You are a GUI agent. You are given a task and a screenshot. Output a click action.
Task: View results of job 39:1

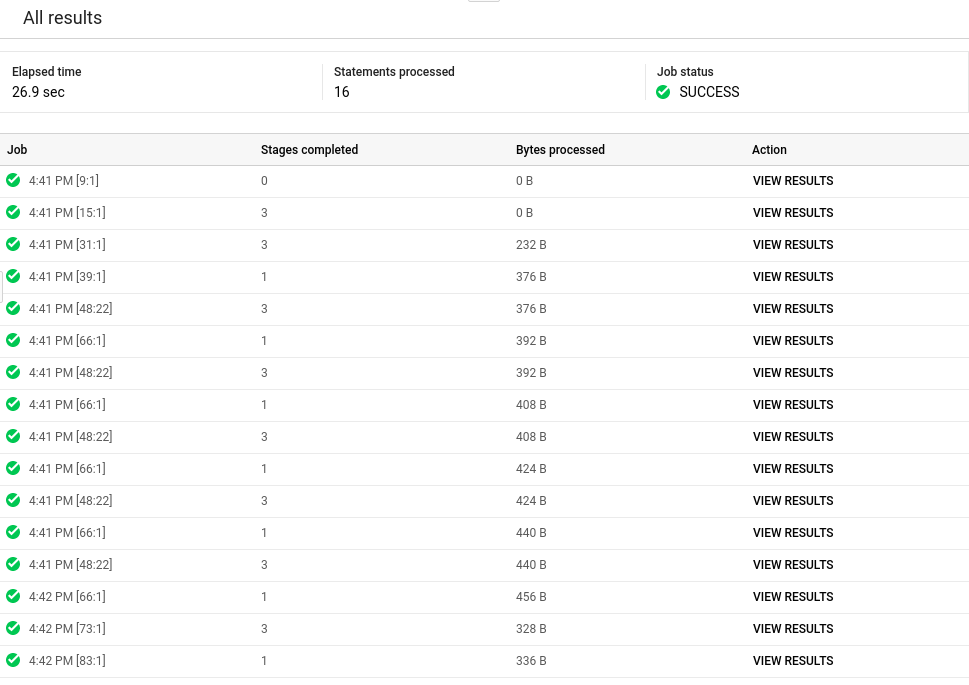793,277
